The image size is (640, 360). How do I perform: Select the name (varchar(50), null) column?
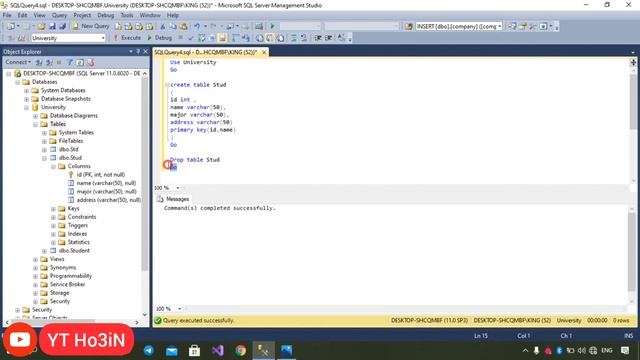(106, 183)
